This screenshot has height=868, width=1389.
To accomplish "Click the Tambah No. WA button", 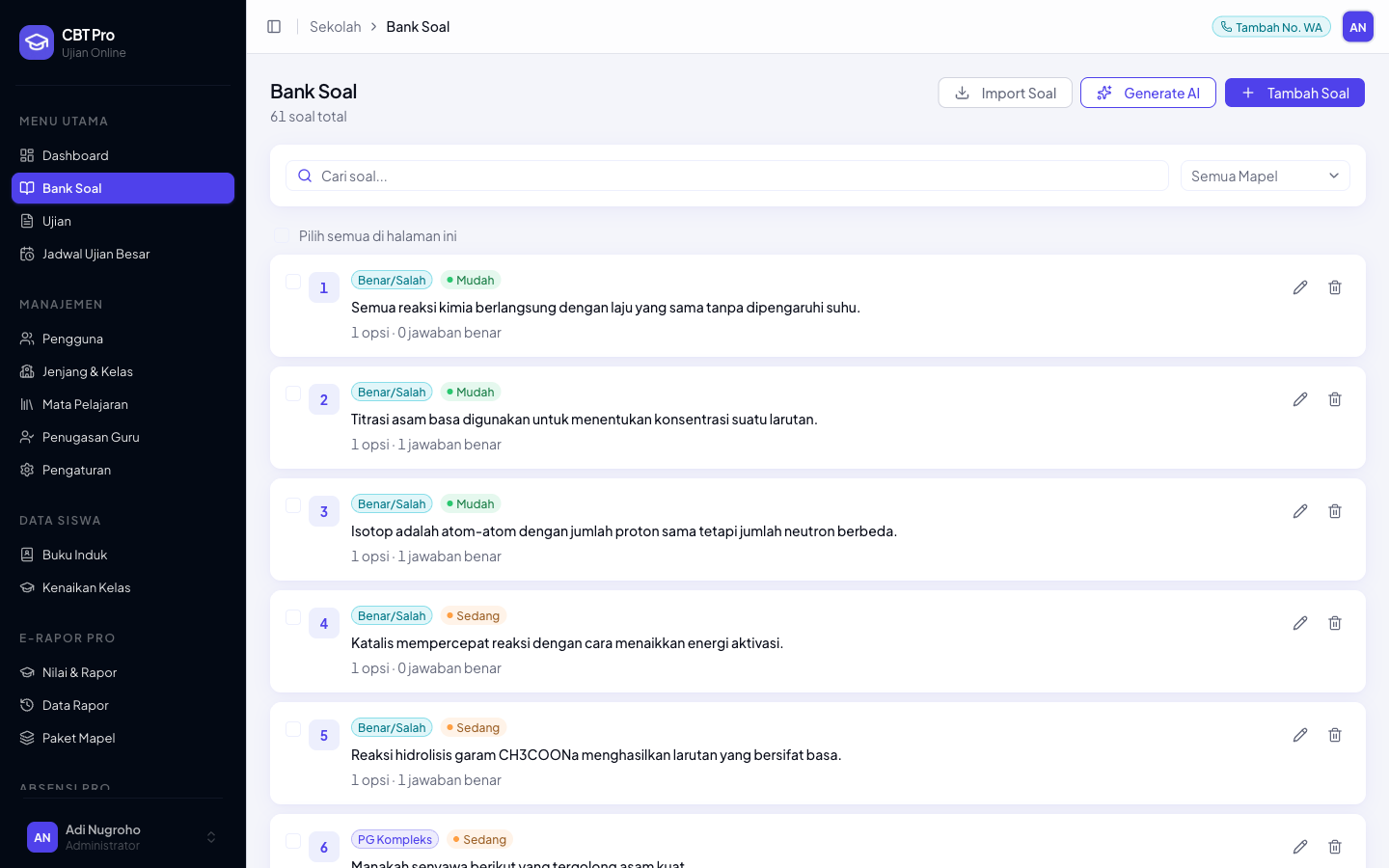I will pos(1271,27).
